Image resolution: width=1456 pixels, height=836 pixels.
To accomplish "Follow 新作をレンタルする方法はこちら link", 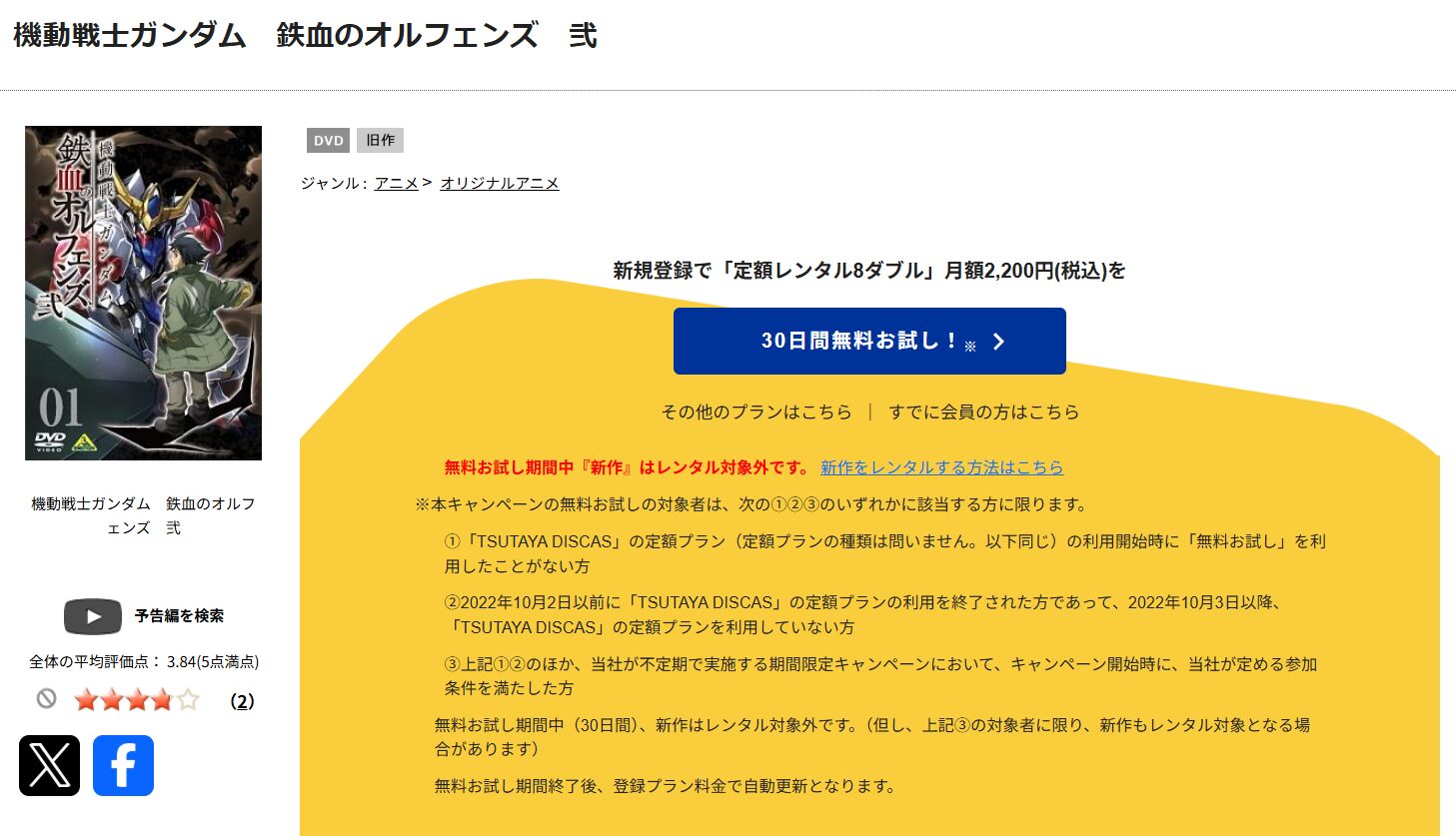I will click(x=942, y=467).
